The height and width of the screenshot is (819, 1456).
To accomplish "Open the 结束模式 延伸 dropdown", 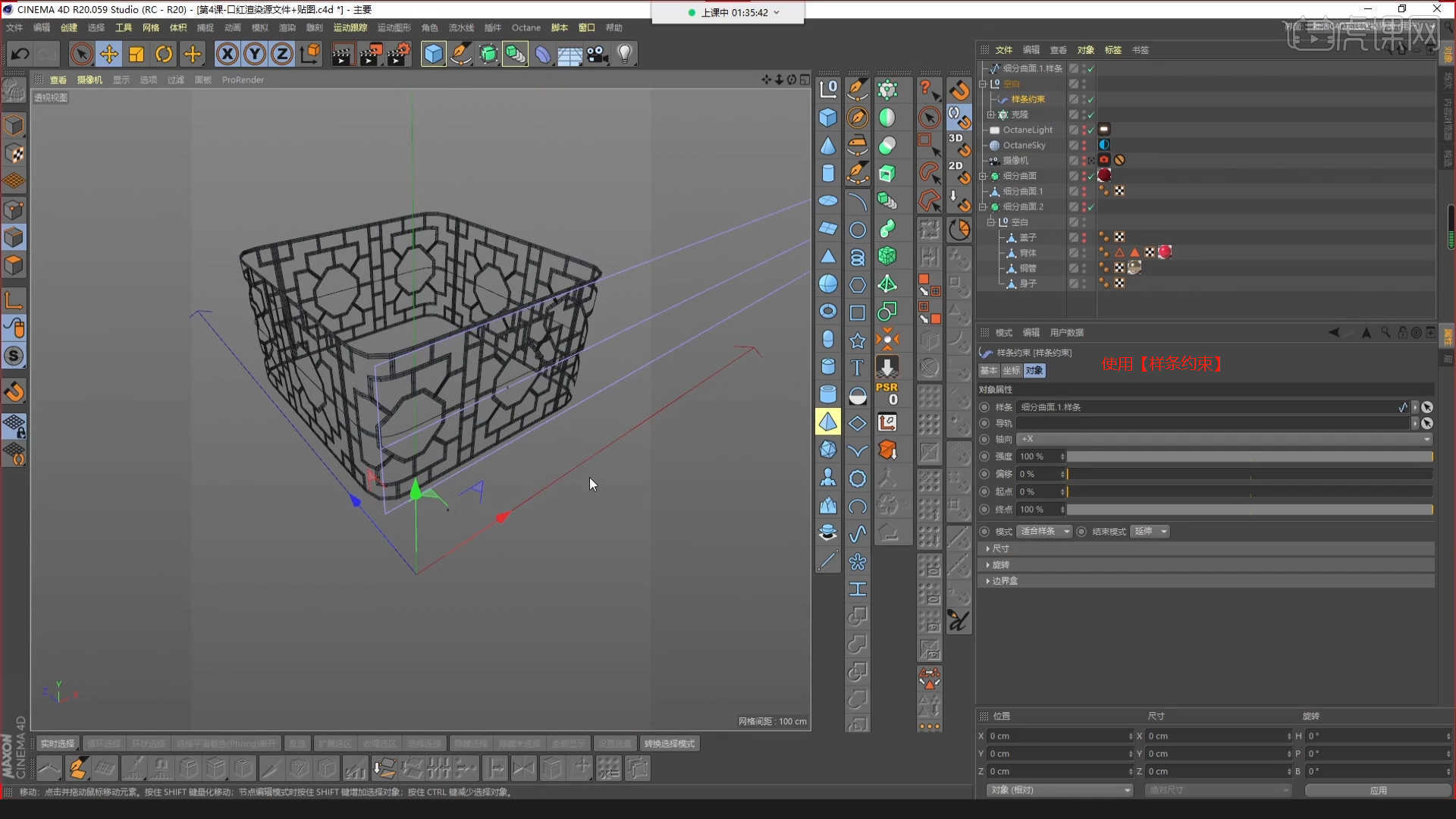I will tap(1150, 532).
